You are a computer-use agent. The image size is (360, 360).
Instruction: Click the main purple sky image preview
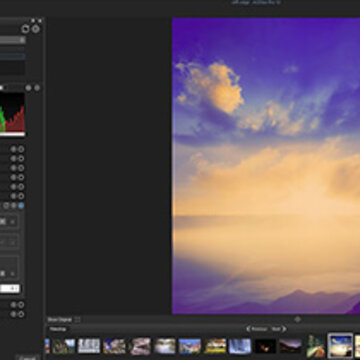[266, 166]
